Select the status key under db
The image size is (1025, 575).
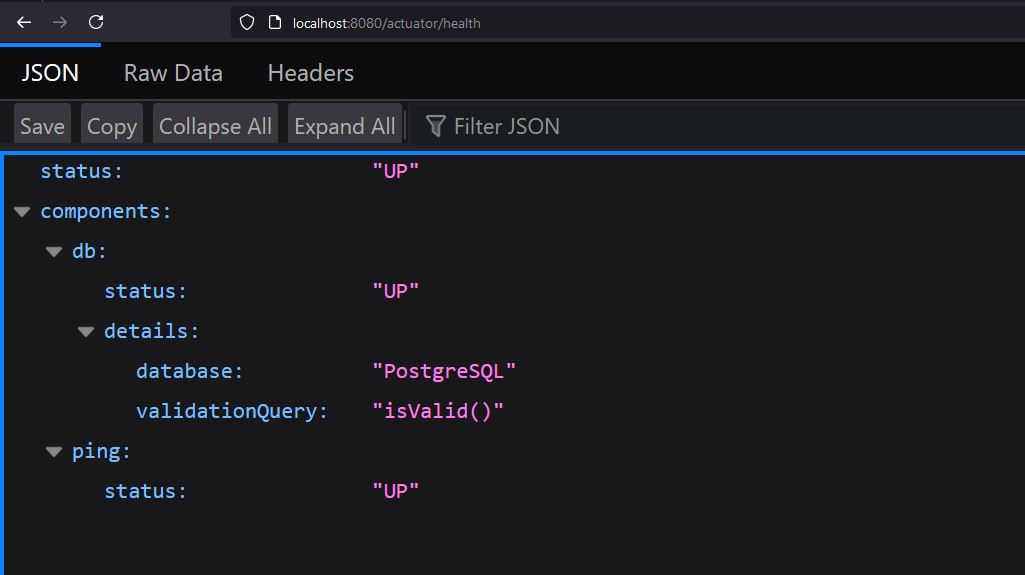(146, 291)
